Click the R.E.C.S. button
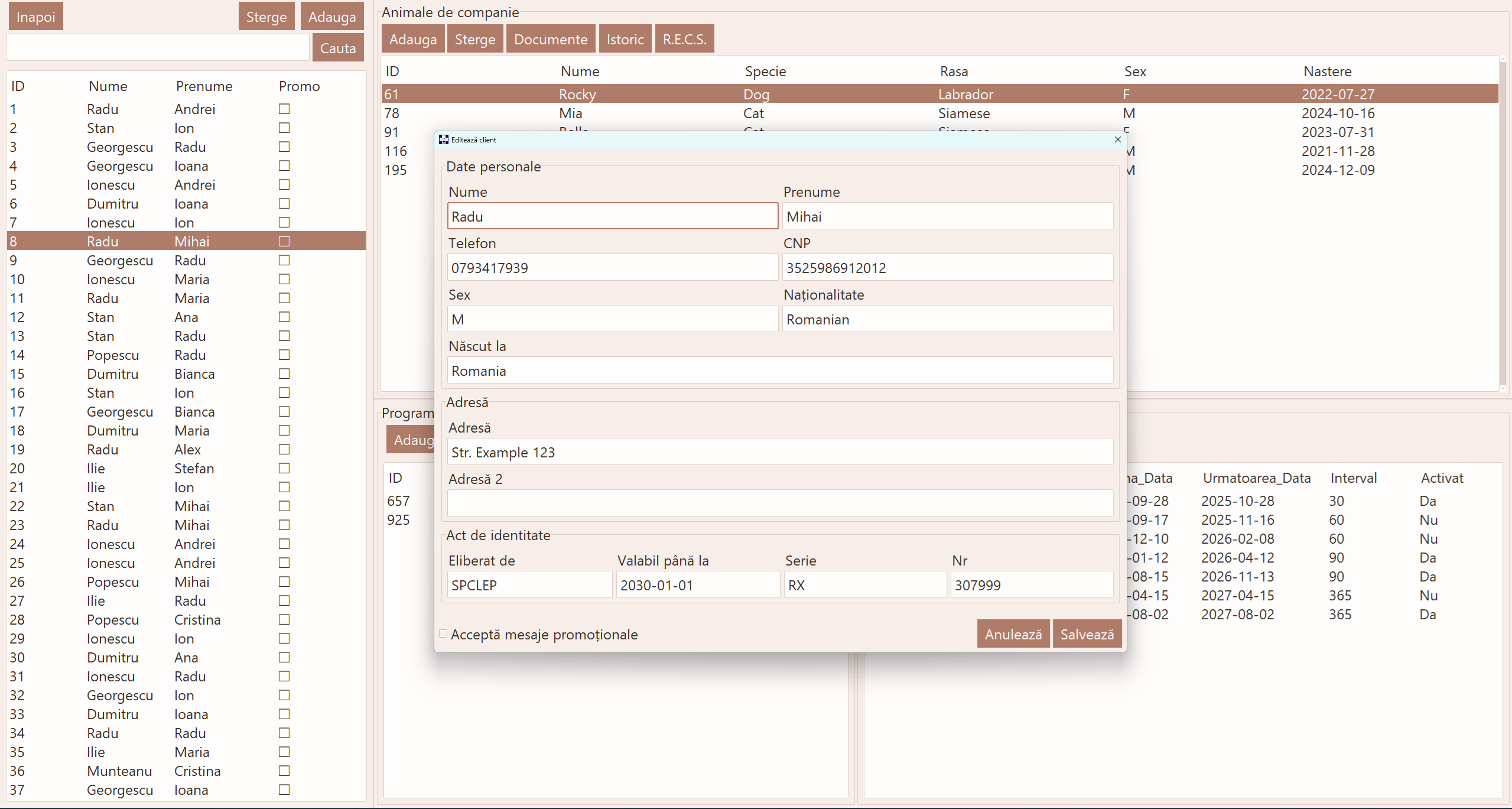 point(685,39)
